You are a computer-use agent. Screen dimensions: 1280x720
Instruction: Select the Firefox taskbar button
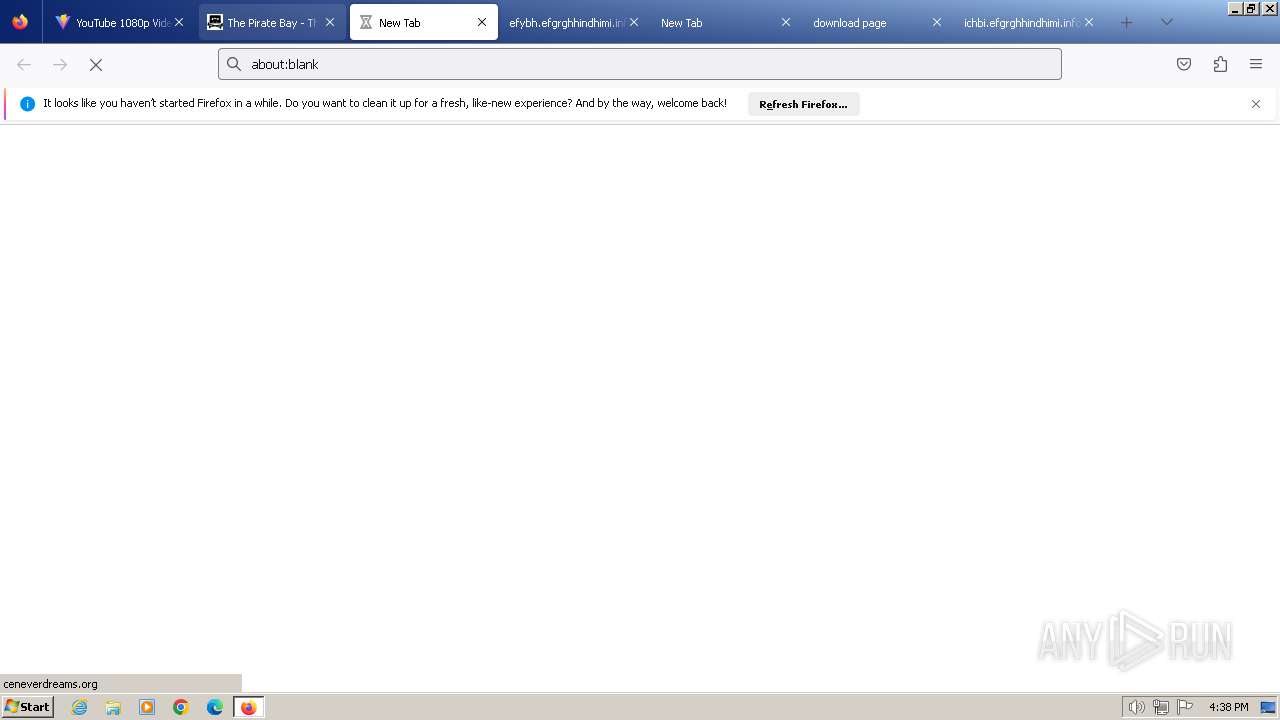pos(248,707)
